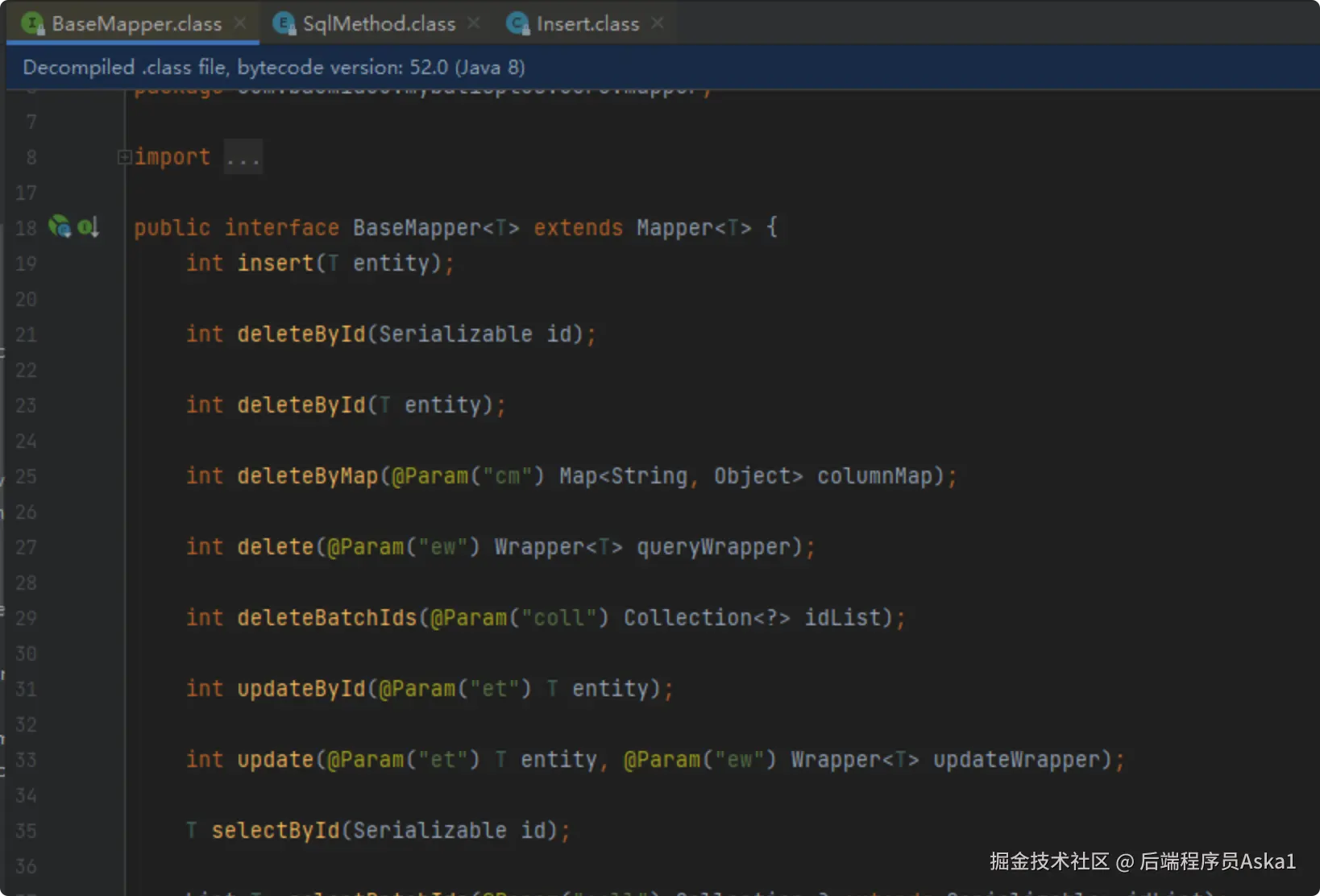The height and width of the screenshot is (896, 1320).
Task: Click the folded import ellipsis placeholder
Action: (x=243, y=158)
